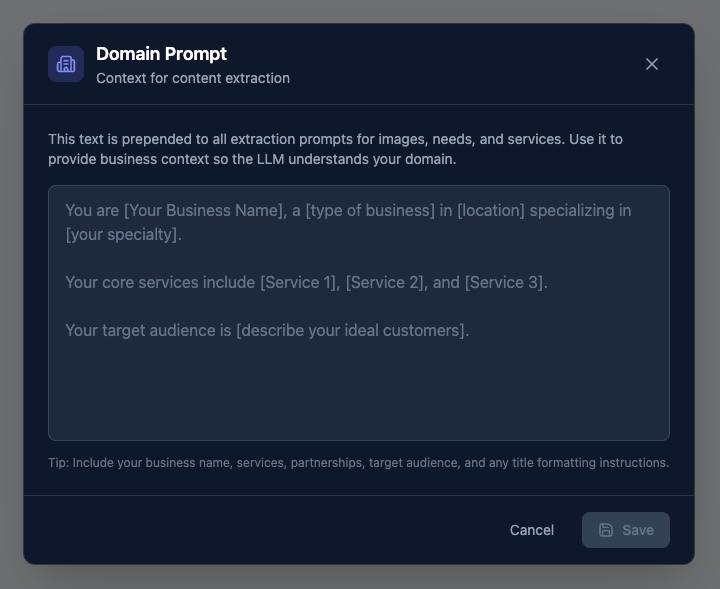Click the "Domain Prompt" title text

tap(161, 54)
